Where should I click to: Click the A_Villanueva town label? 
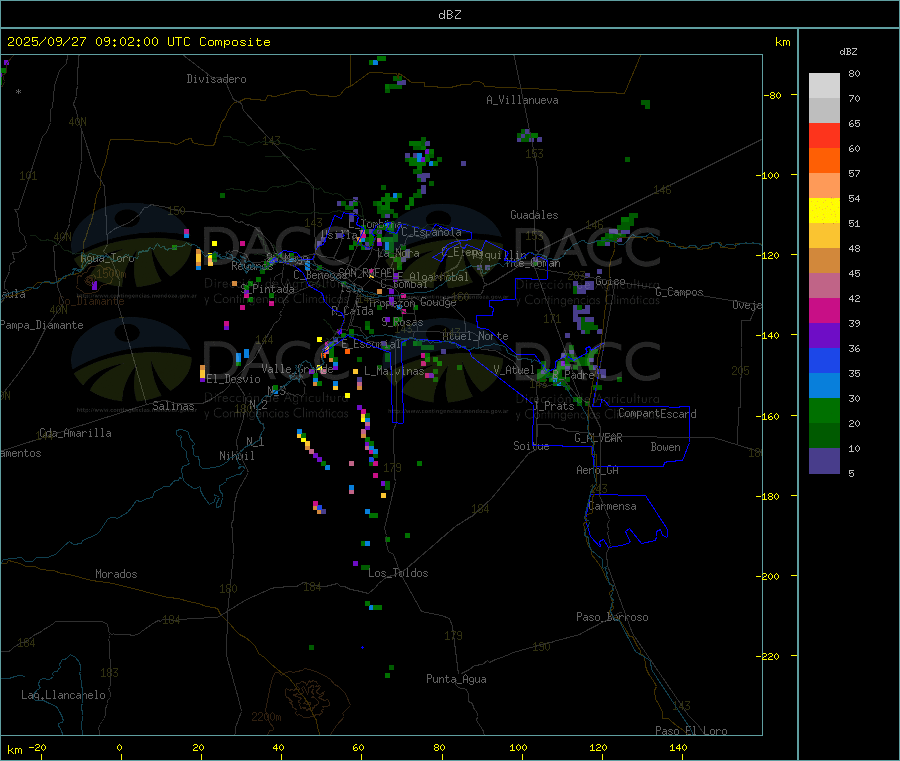[x=522, y=100]
